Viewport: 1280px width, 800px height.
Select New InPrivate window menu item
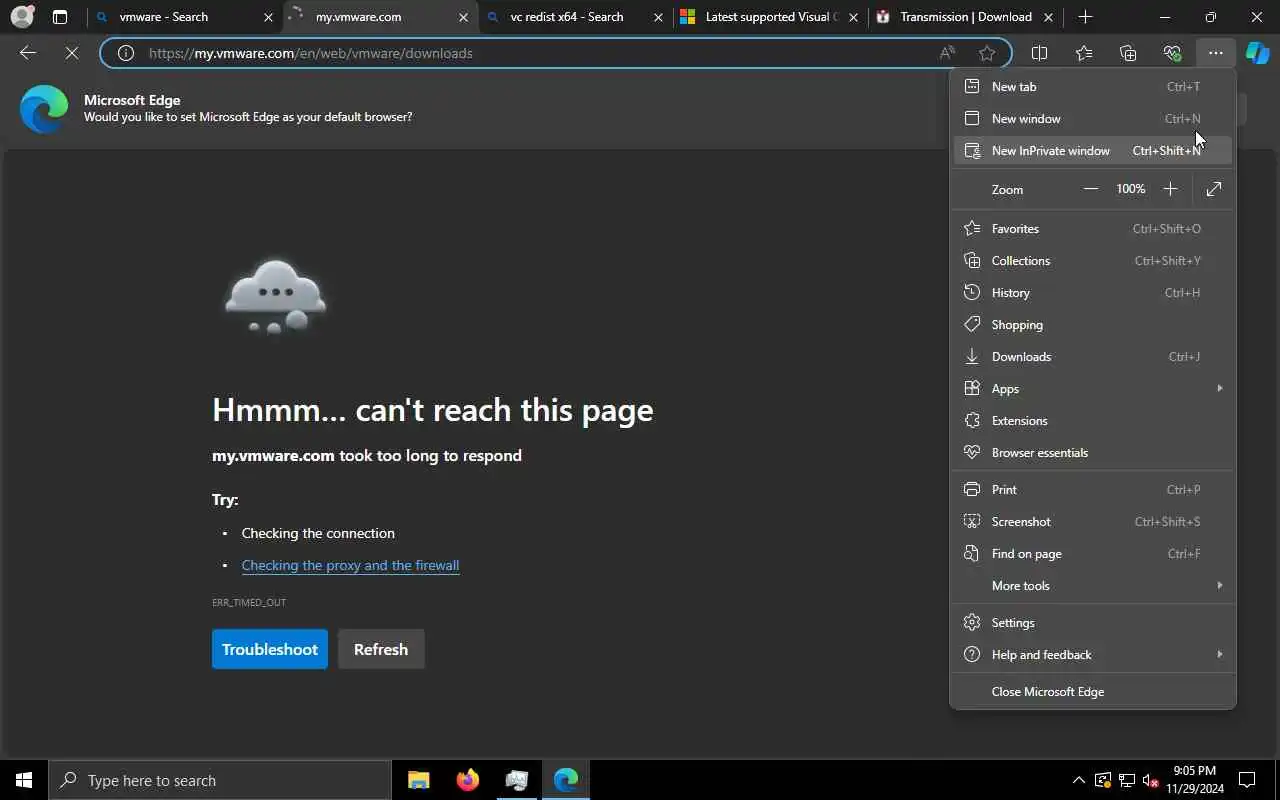(1092, 151)
